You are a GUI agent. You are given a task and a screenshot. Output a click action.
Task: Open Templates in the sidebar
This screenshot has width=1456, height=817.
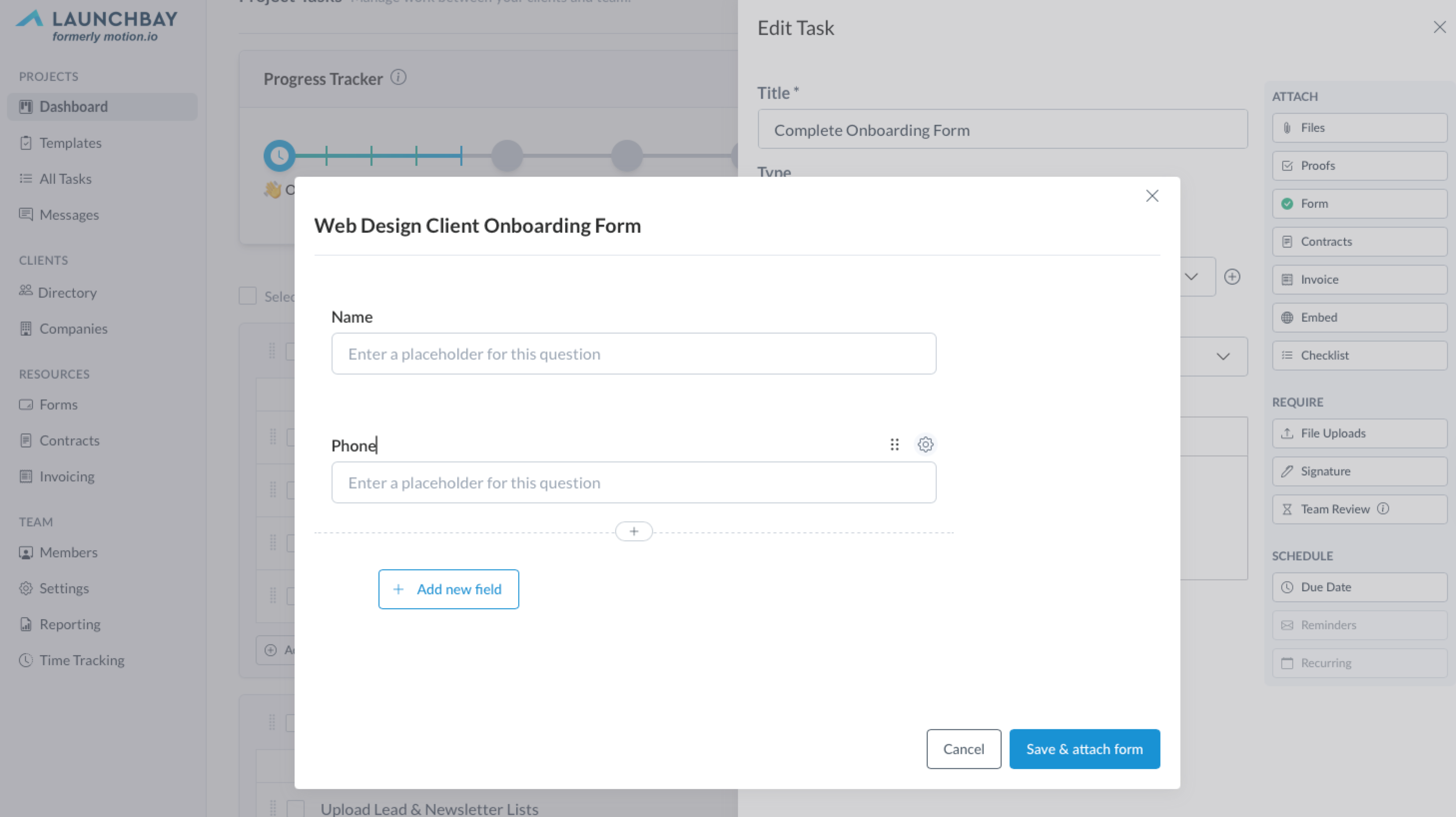(70, 143)
